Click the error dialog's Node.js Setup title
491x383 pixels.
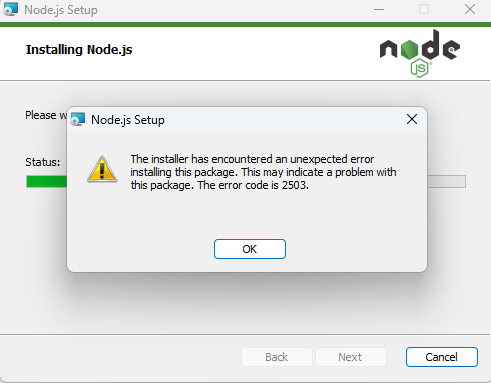[128, 120]
